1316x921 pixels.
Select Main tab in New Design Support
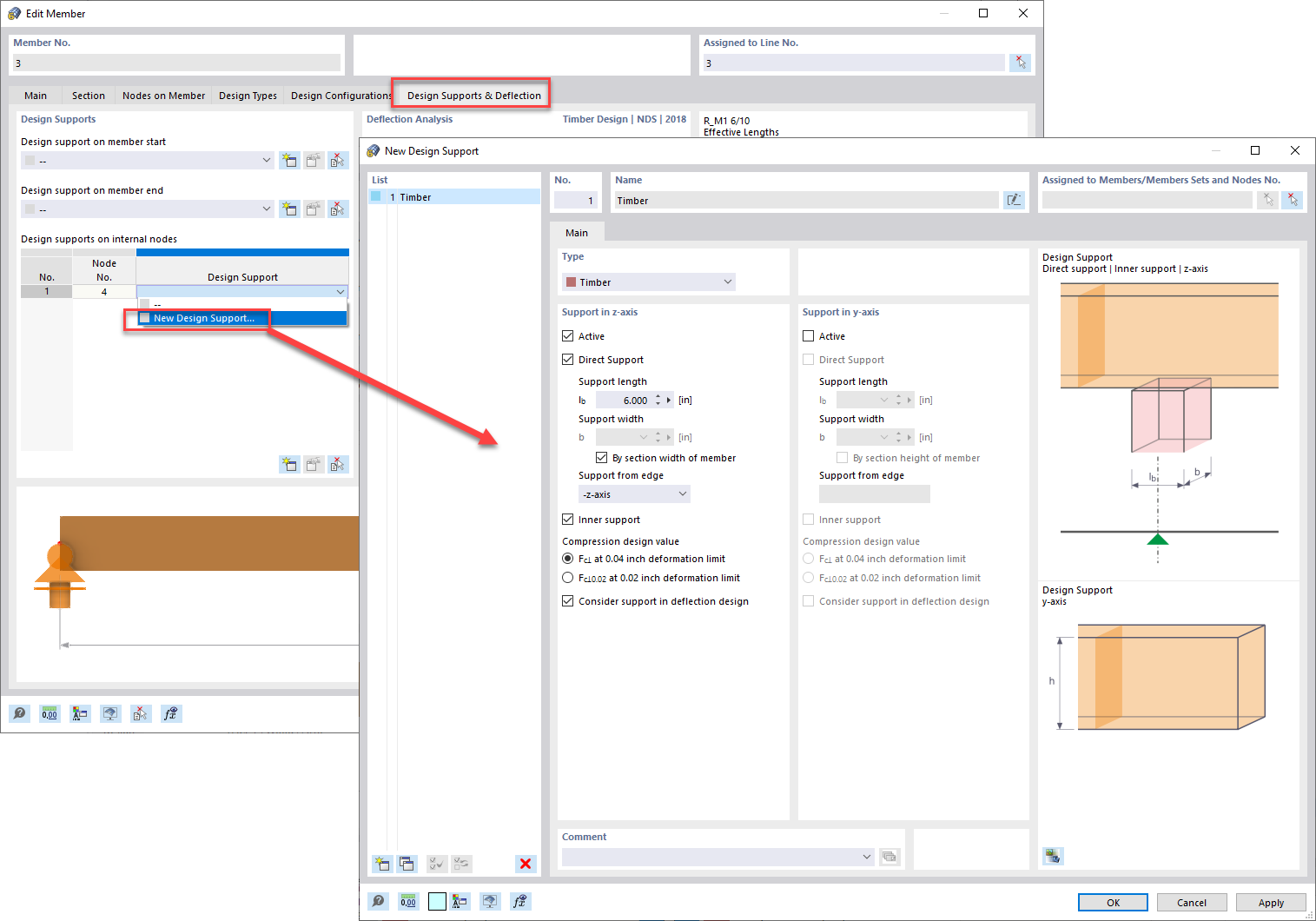pos(577,233)
